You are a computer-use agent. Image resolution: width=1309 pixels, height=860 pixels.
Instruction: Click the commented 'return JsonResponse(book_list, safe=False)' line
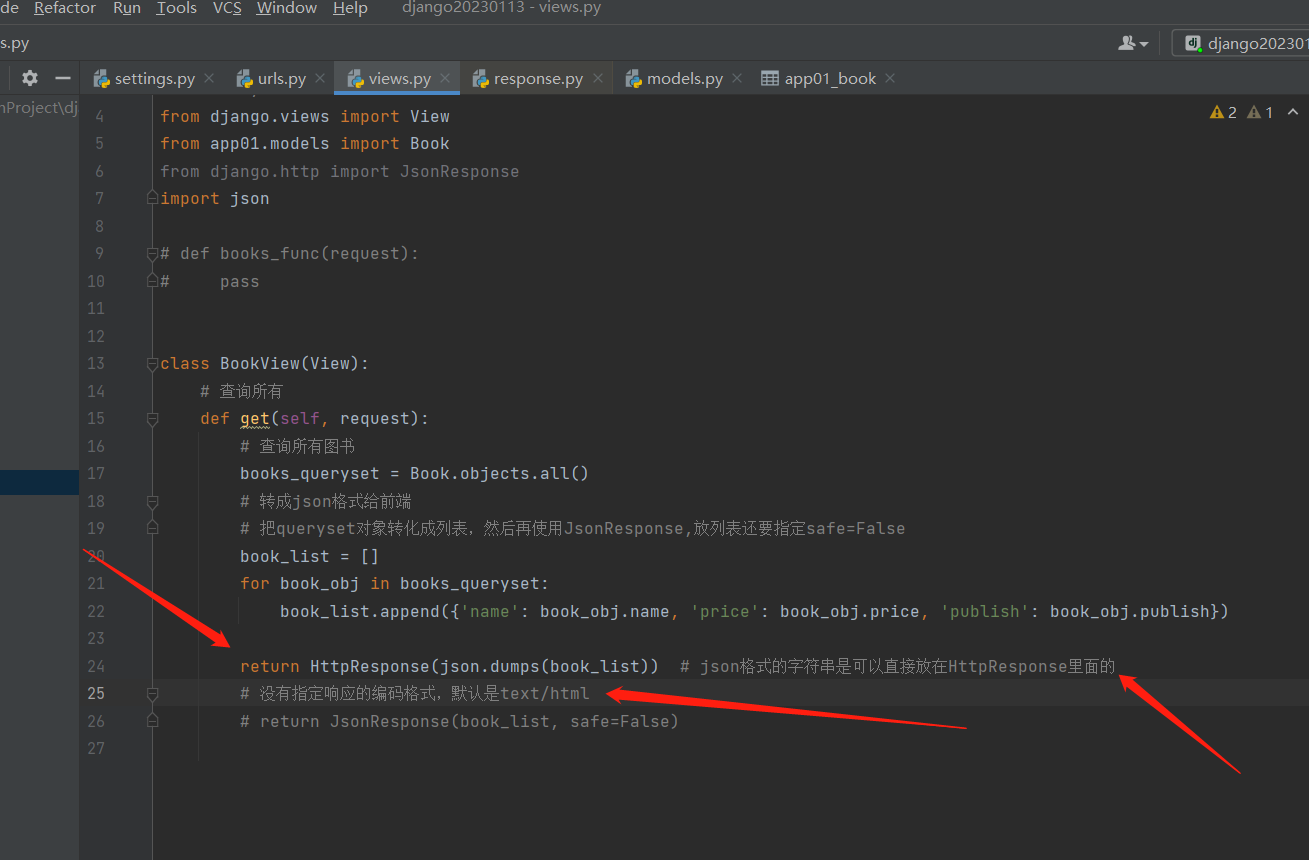tap(460, 721)
